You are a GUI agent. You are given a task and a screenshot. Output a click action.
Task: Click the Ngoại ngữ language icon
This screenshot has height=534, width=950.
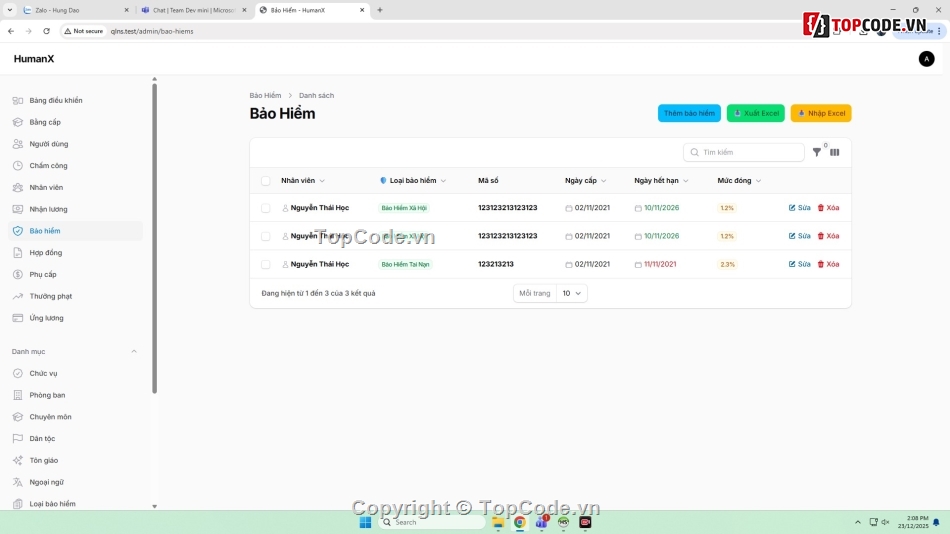pos(18,482)
